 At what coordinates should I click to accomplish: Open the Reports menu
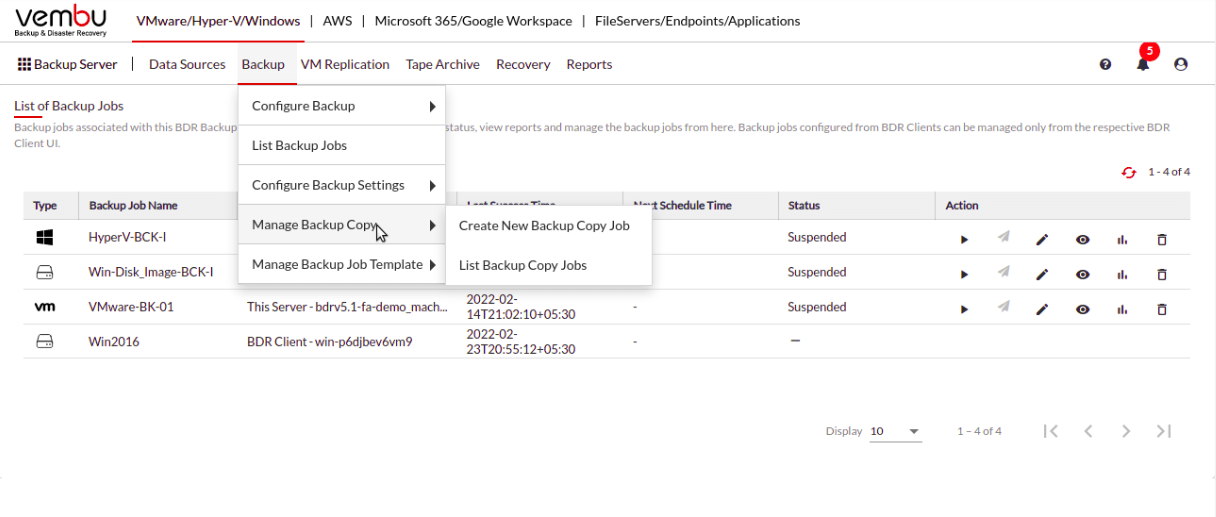pos(589,64)
